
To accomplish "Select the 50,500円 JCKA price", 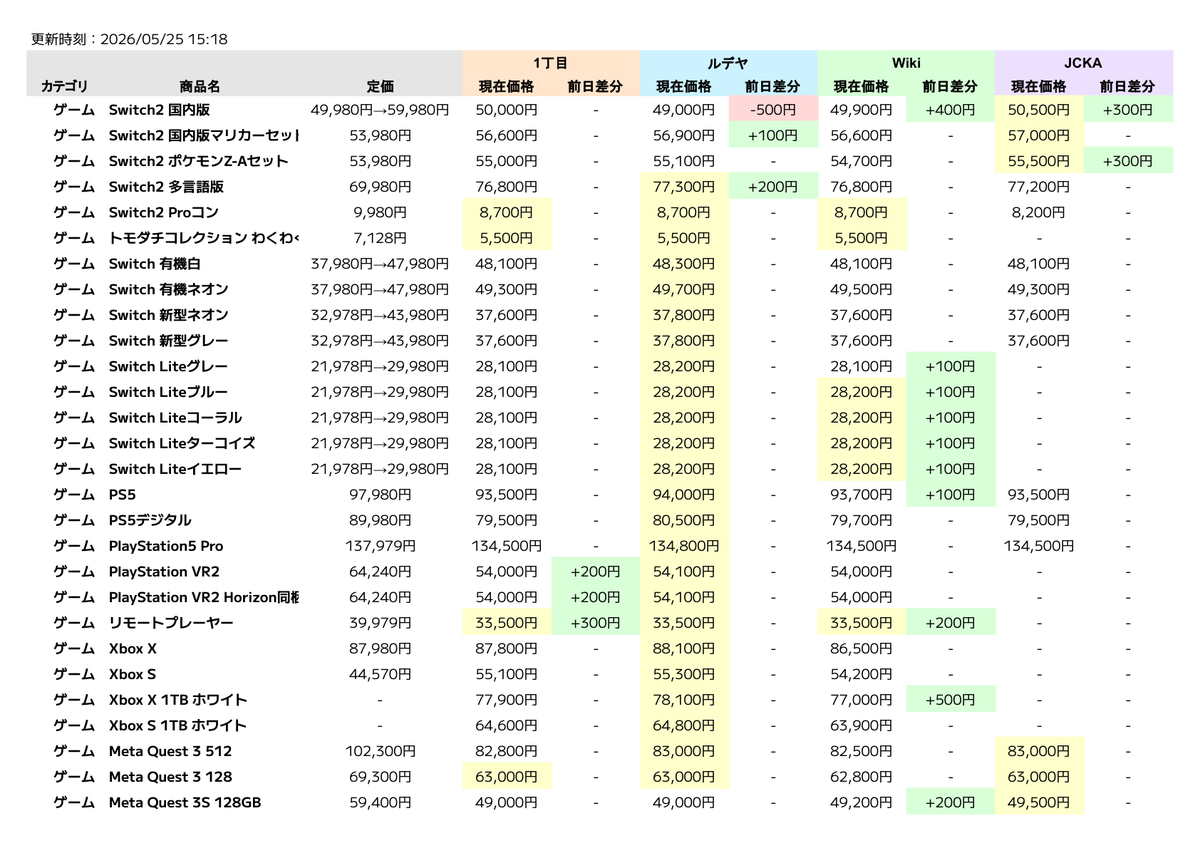I will tap(1040, 110).
